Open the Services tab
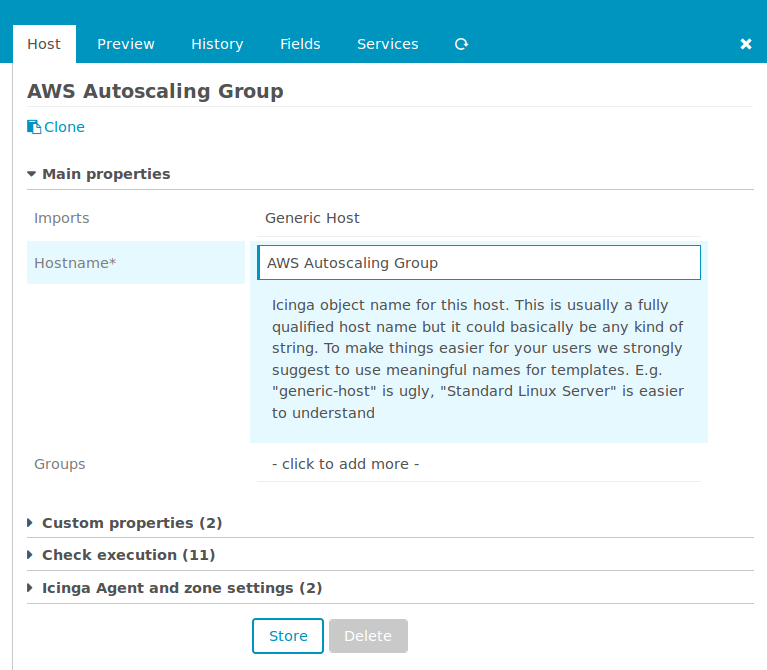Screen dimensions: 767x670 point(387,44)
